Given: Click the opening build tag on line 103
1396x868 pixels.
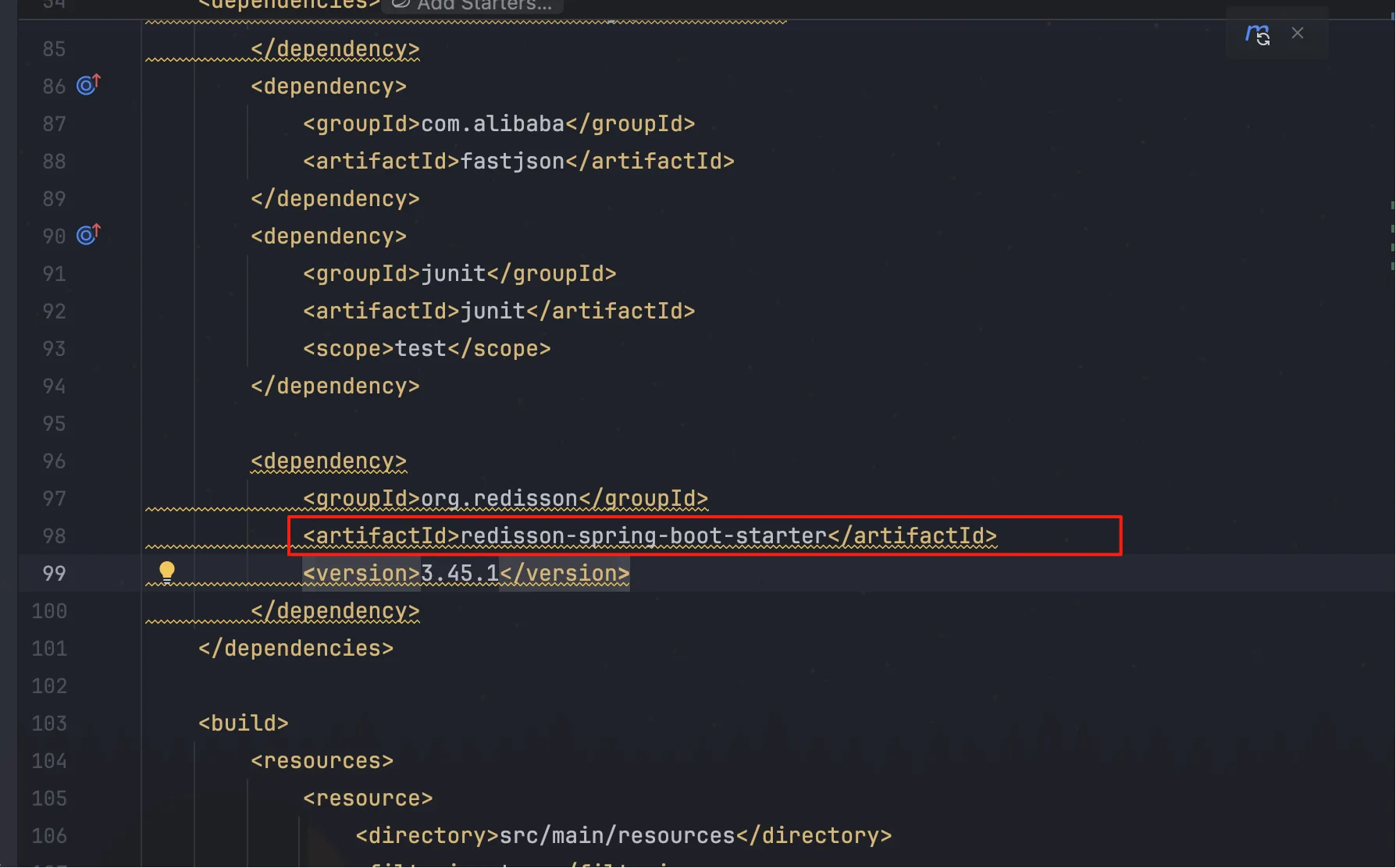Looking at the screenshot, I should [243, 724].
